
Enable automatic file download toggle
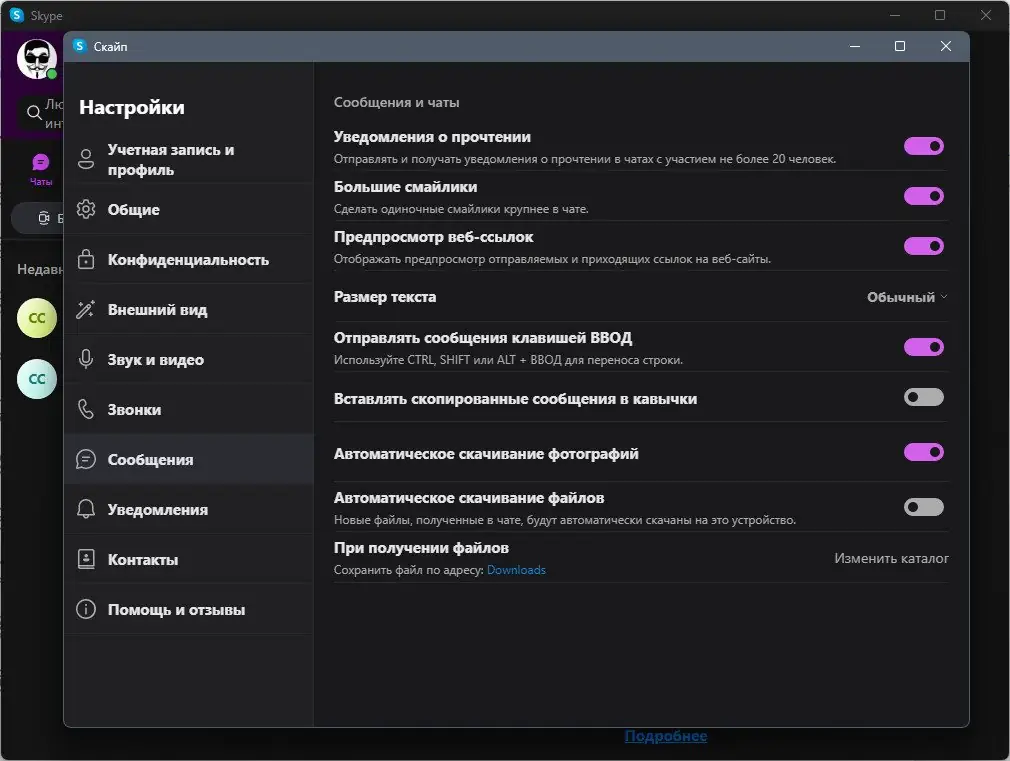tap(923, 507)
